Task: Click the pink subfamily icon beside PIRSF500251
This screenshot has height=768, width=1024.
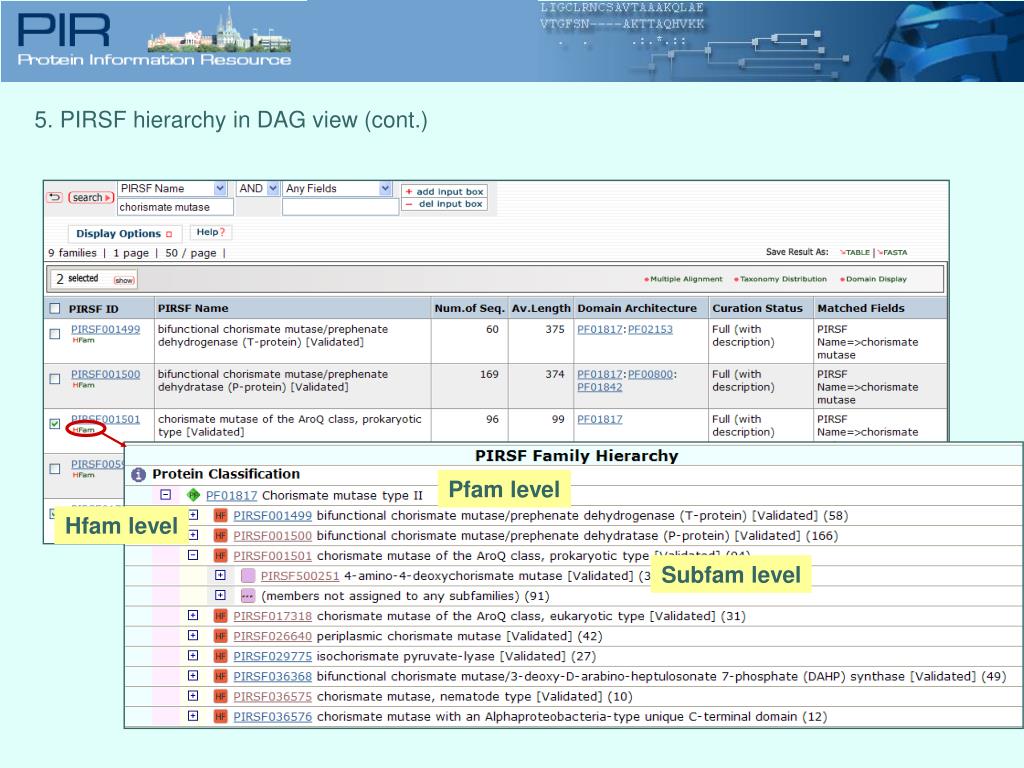Action: pyautogui.click(x=248, y=576)
